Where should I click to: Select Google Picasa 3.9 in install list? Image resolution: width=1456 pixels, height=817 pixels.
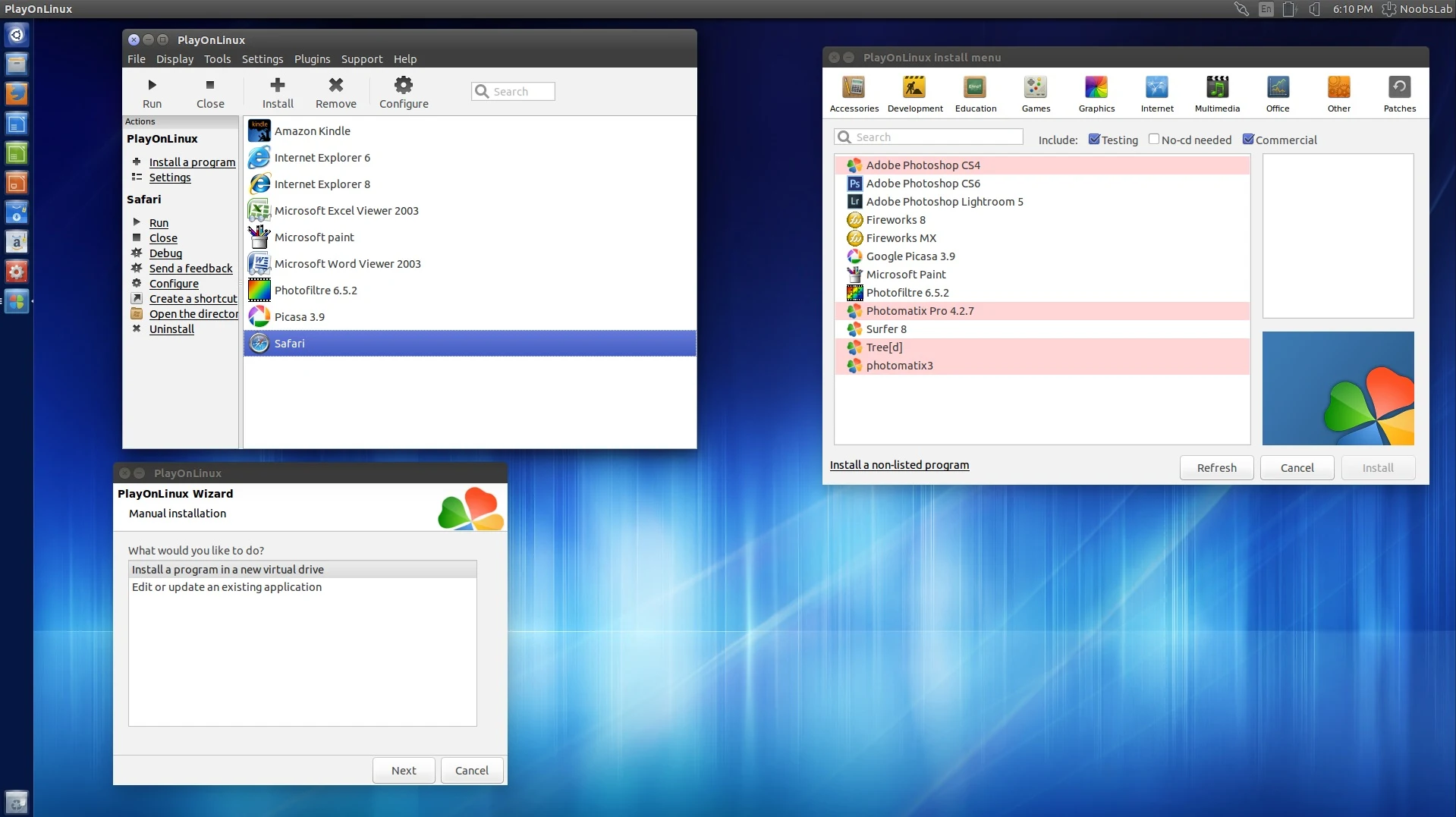point(1042,256)
